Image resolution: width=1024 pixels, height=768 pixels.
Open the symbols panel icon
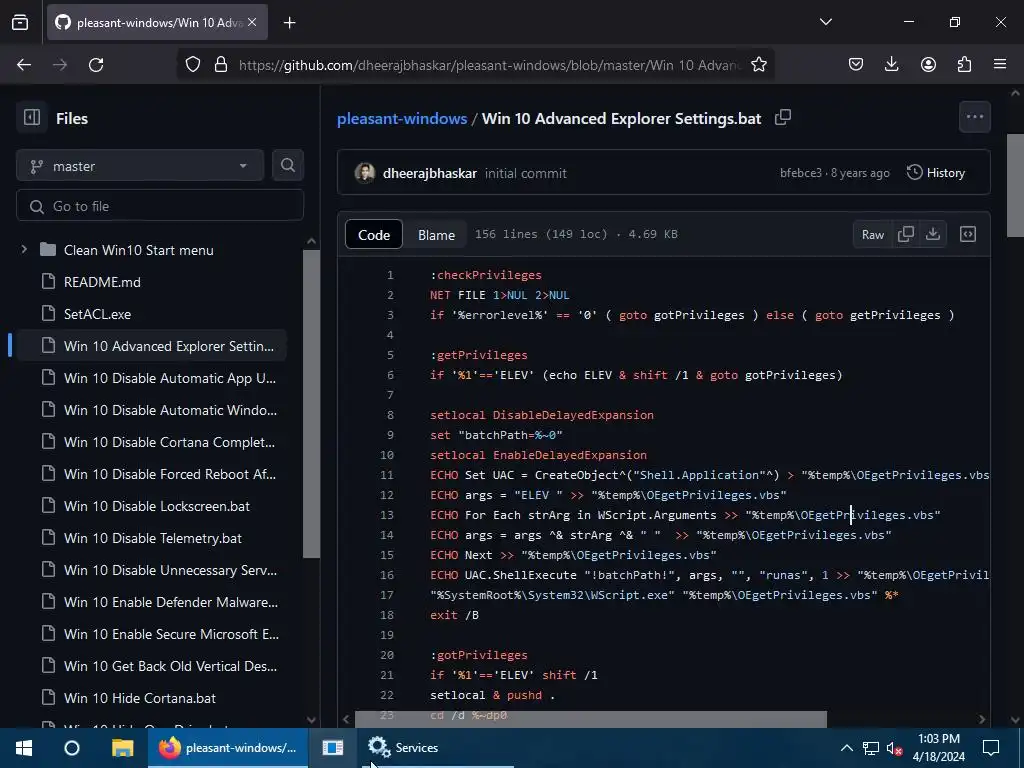[x=968, y=234]
